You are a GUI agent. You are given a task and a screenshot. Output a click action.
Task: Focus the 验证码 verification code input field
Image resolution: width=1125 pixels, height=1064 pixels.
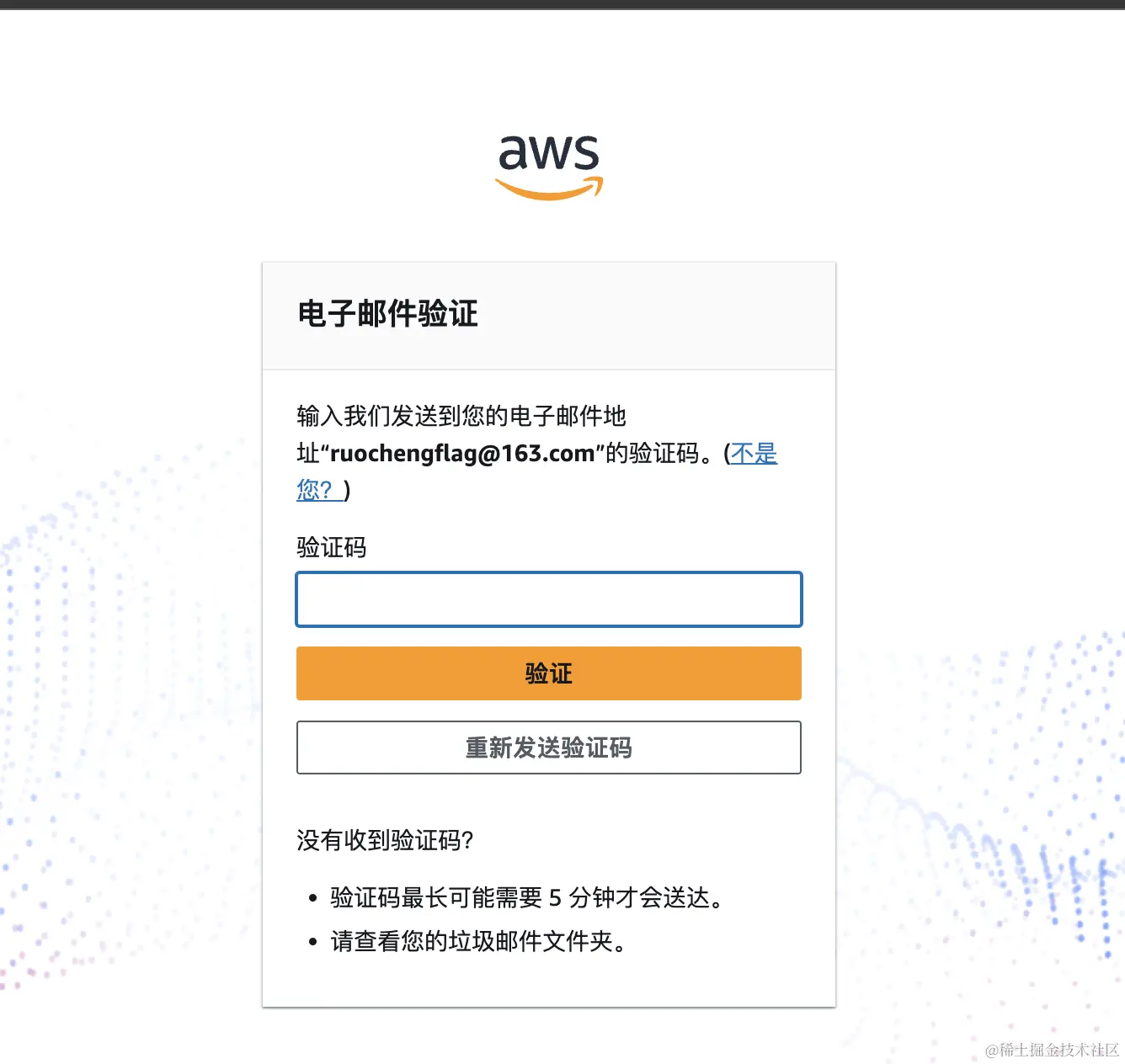549,599
